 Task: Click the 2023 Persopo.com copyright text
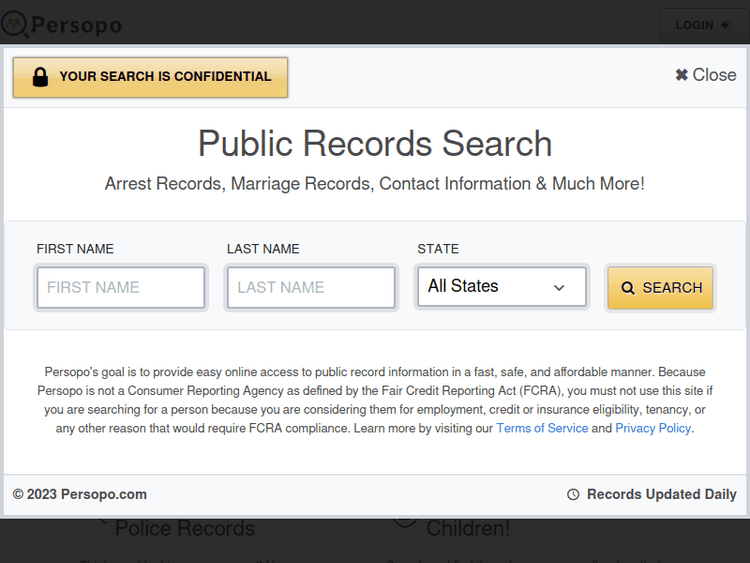(80, 494)
